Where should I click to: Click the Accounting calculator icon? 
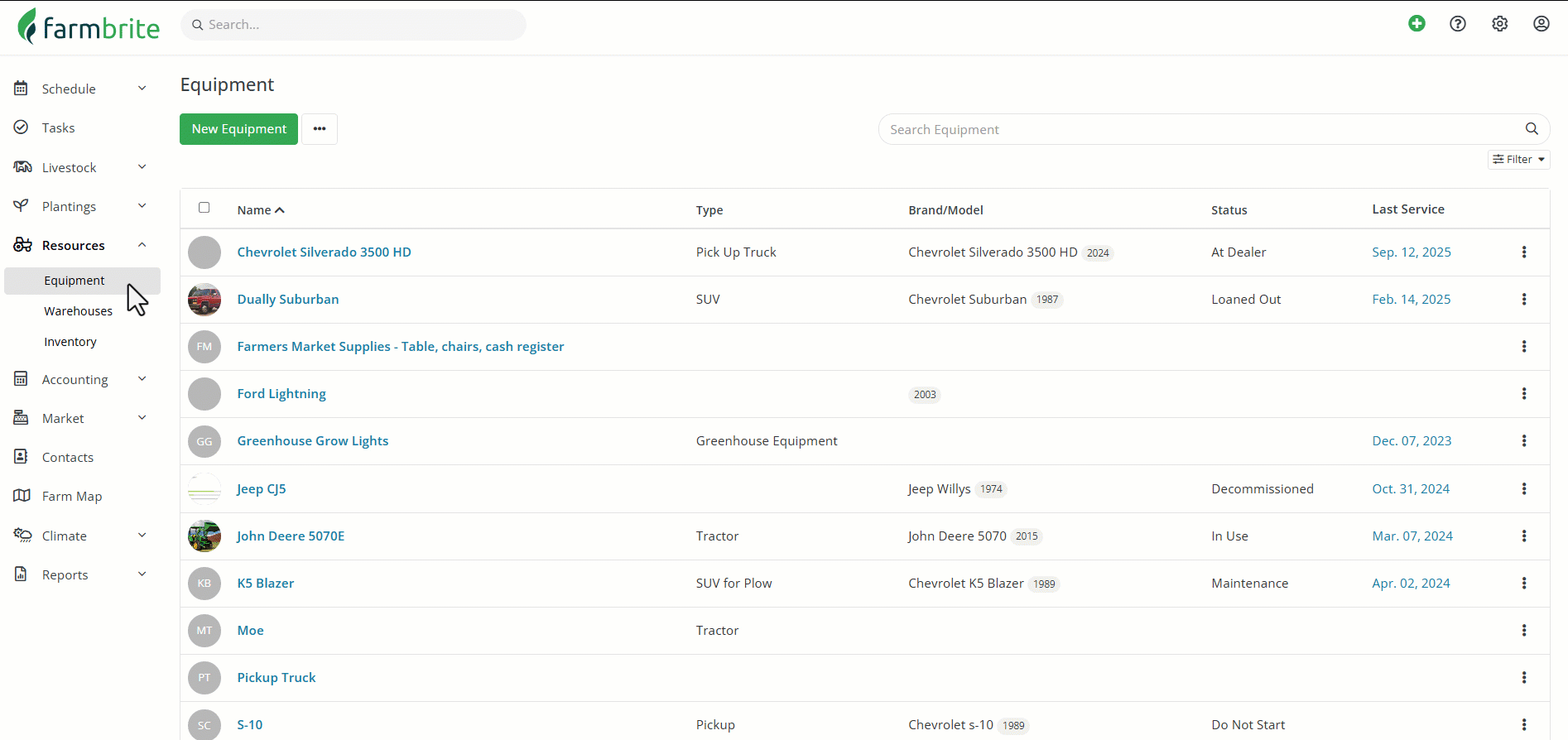coord(22,379)
